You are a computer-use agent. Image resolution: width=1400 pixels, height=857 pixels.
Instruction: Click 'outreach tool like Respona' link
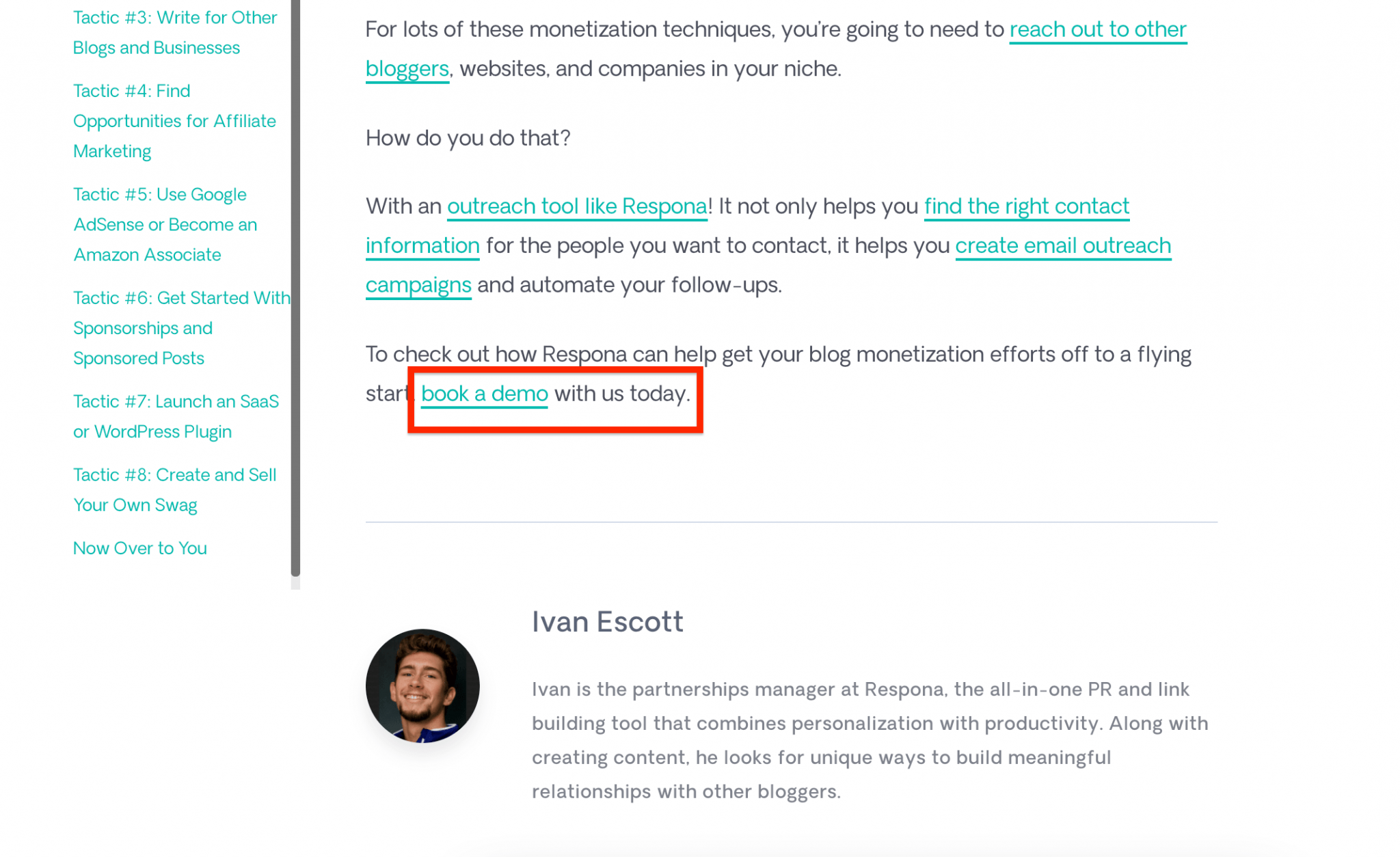[576, 206]
